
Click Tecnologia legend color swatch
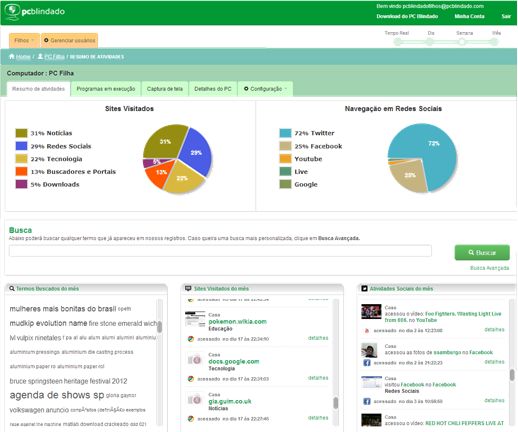click(x=21, y=159)
